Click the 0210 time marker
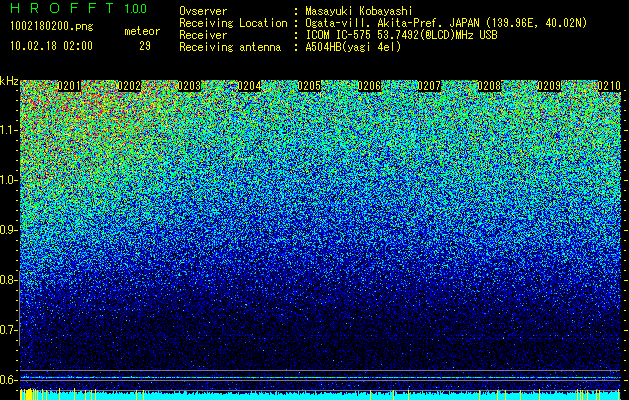629x400 pixels. pos(609,86)
